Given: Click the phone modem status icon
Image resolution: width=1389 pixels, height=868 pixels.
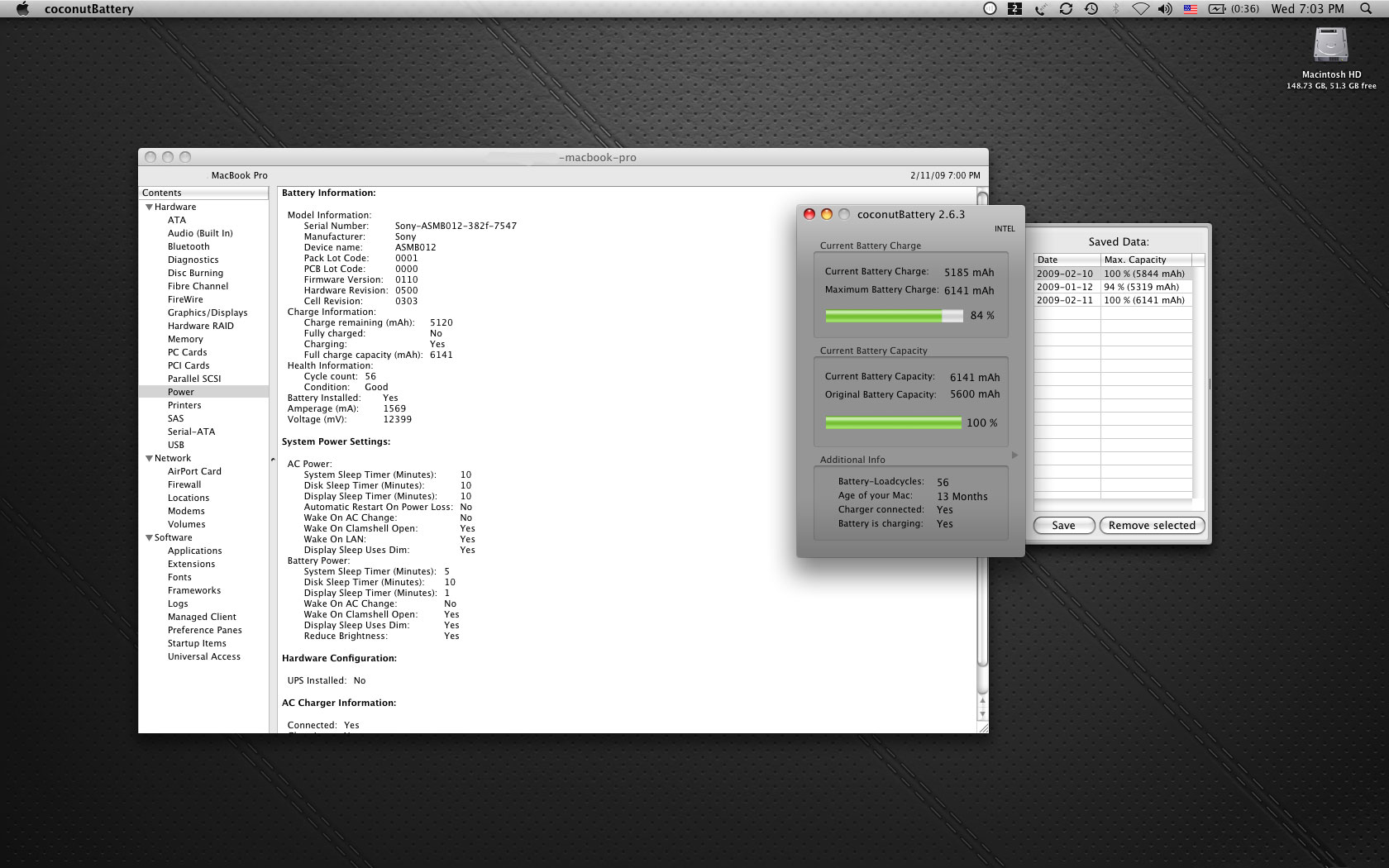Looking at the screenshot, I should pyautogui.click(x=1041, y=9).
